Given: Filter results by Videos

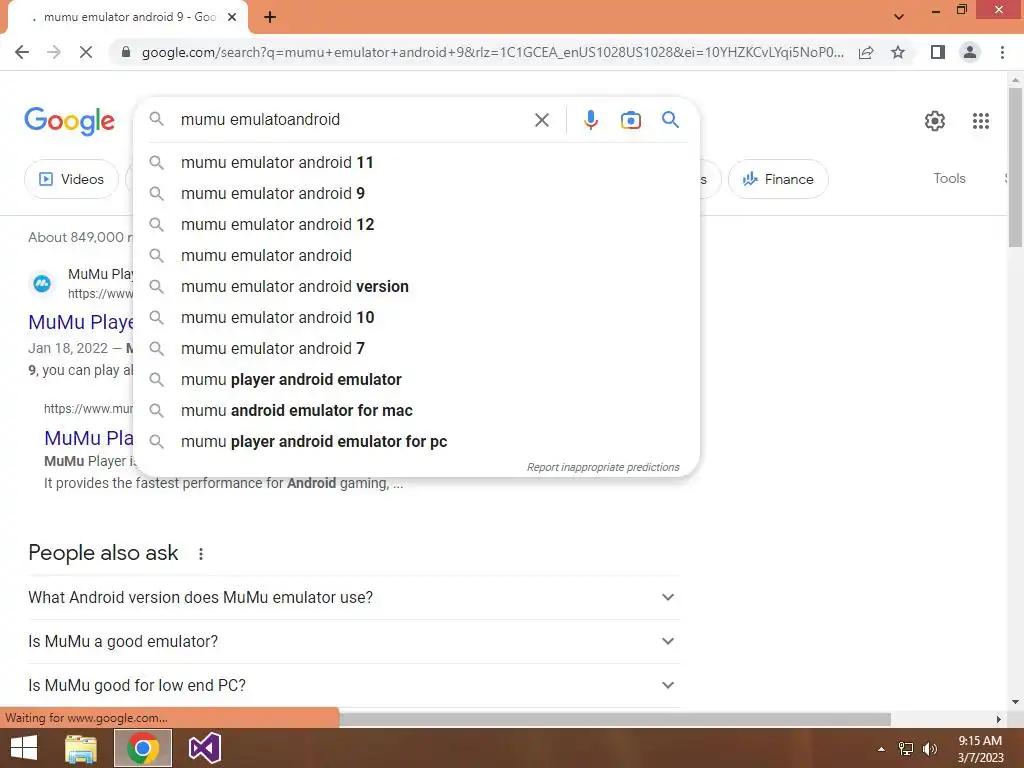Looking at the screenshot, I should coord(72,179).
